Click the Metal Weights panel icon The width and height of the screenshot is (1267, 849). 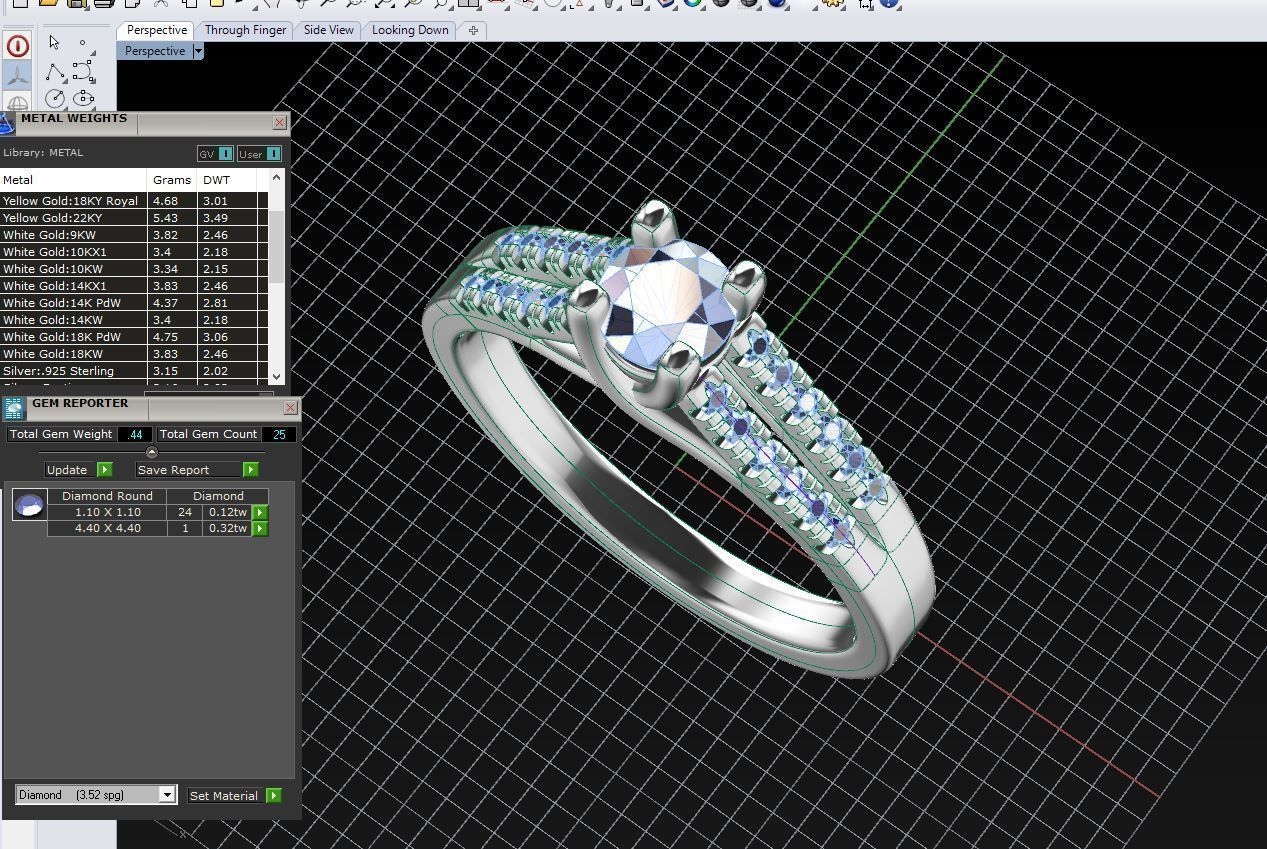coord(7,123)
